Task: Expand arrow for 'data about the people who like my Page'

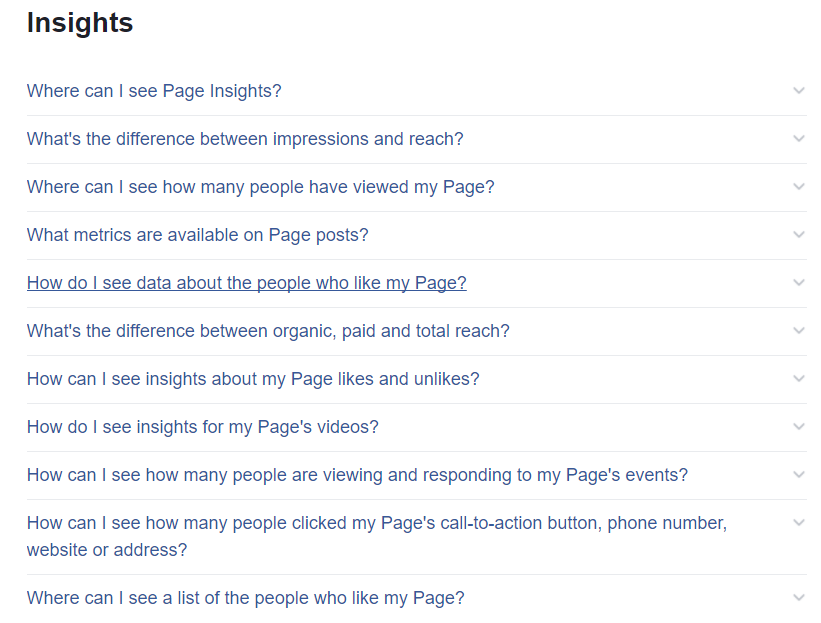Action: pyautogui.click(x=798, y=283)
